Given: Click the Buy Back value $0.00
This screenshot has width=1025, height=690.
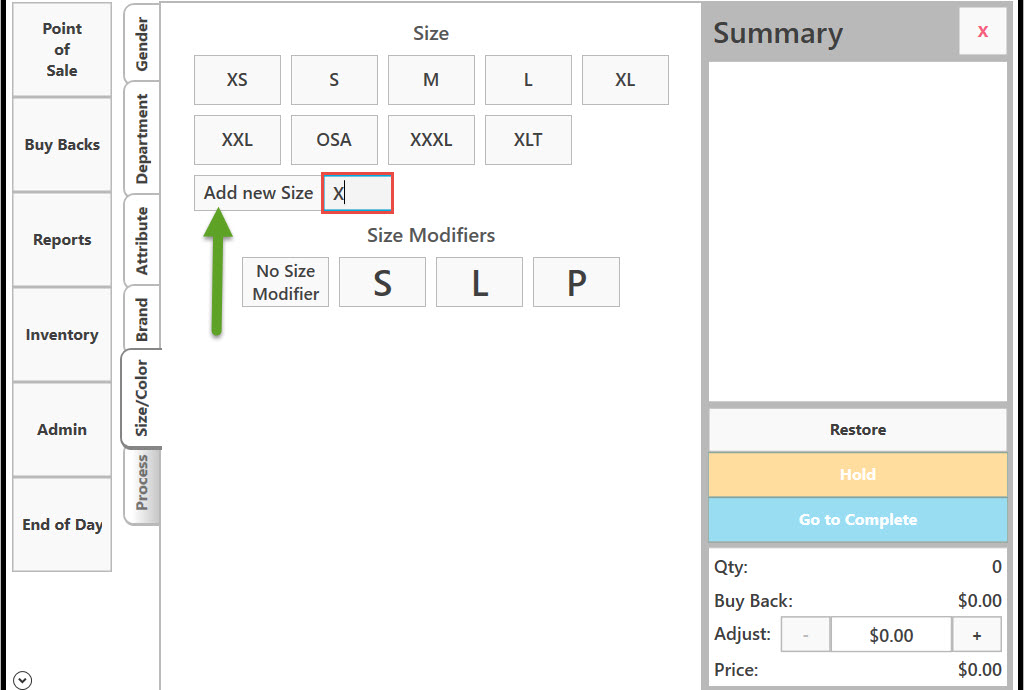Looking at the screenshot, I should [979, 600].
